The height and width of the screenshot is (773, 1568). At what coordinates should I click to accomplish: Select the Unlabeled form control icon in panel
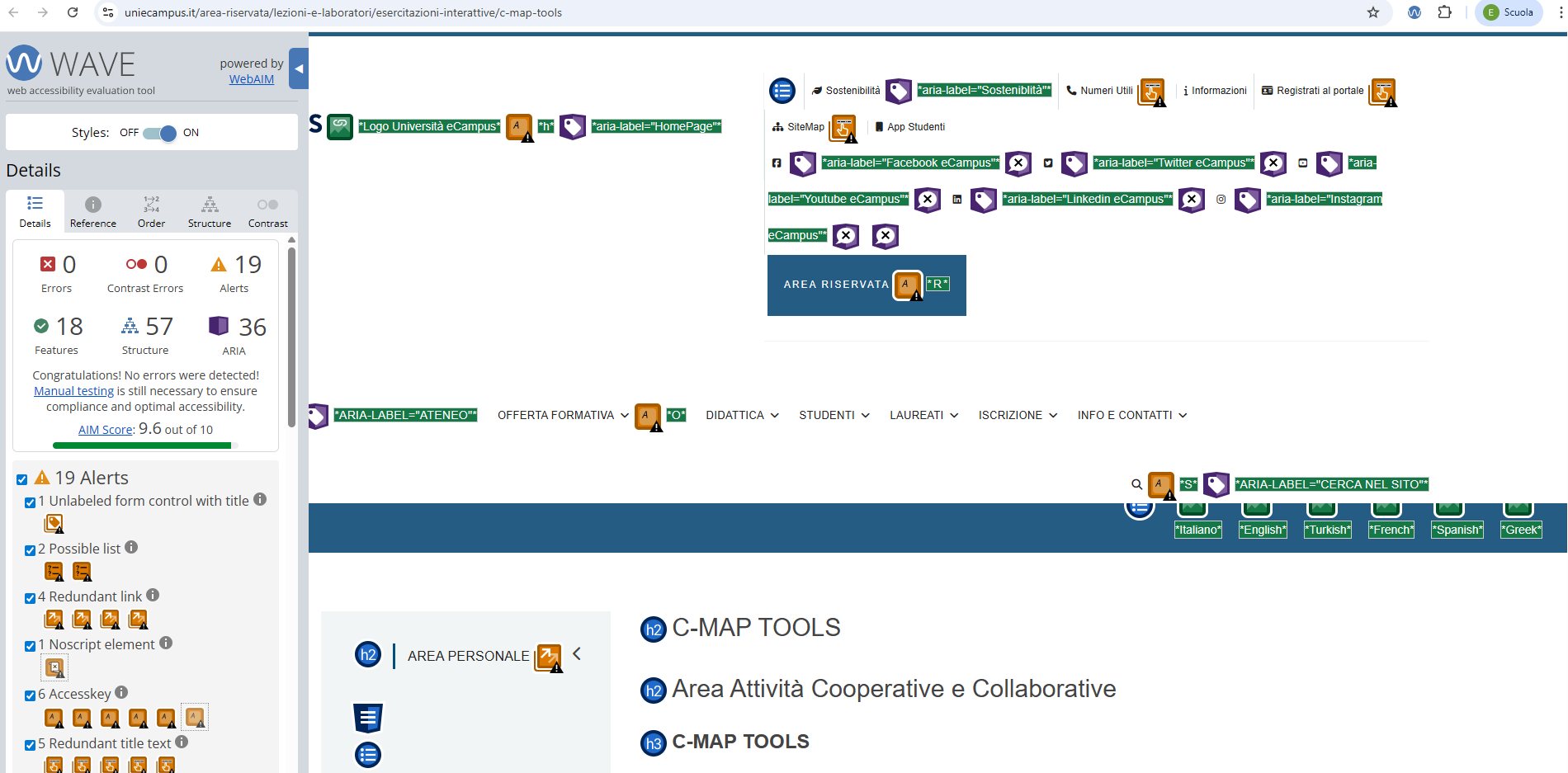point(54,524)
